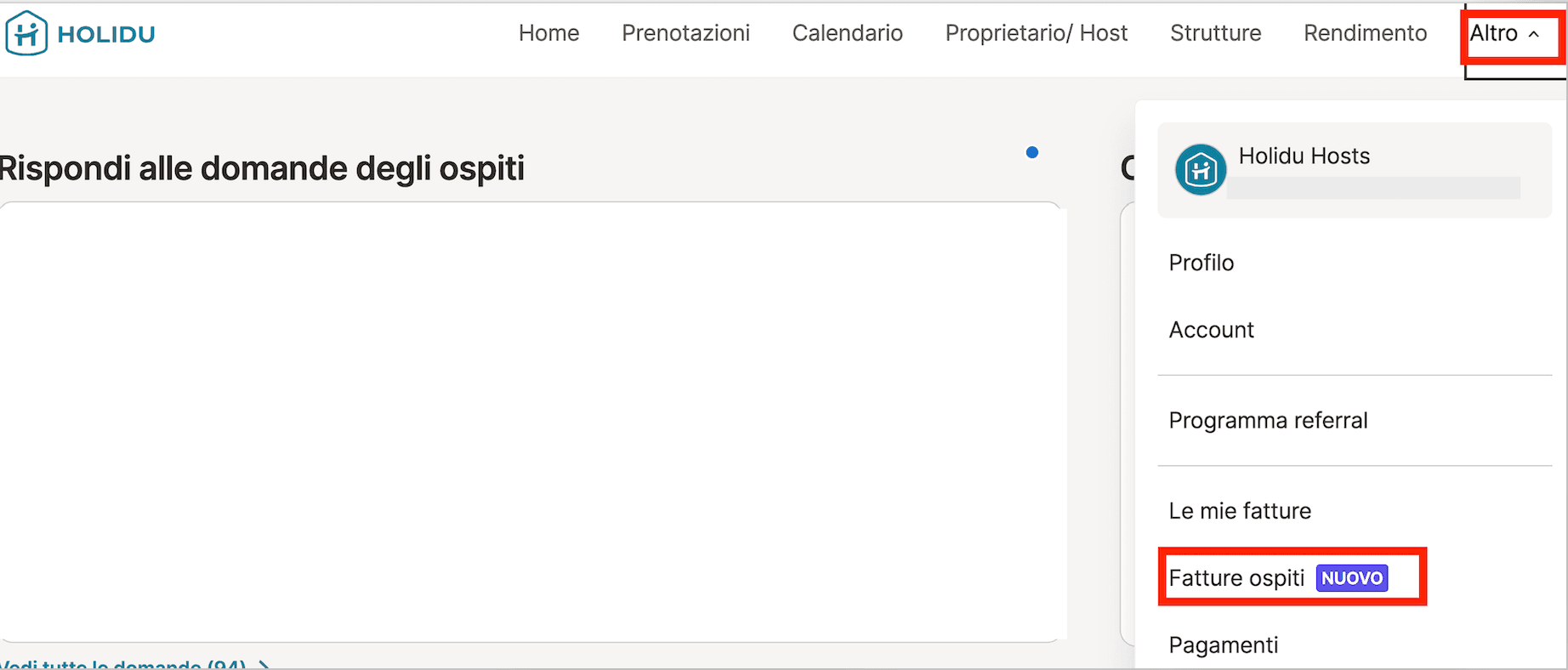The image size is (1568, 670).
Task: Click the HOLIDU wordmark text
Action: pos(106,34)
